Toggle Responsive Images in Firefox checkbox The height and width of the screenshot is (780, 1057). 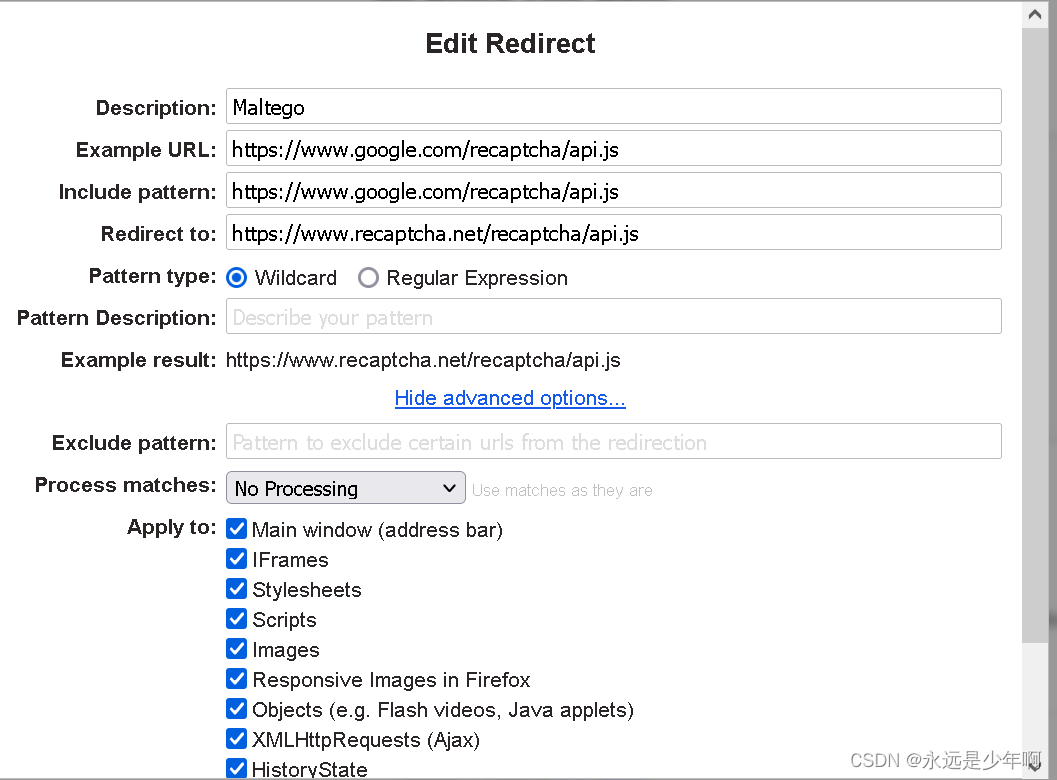[237, 679]
